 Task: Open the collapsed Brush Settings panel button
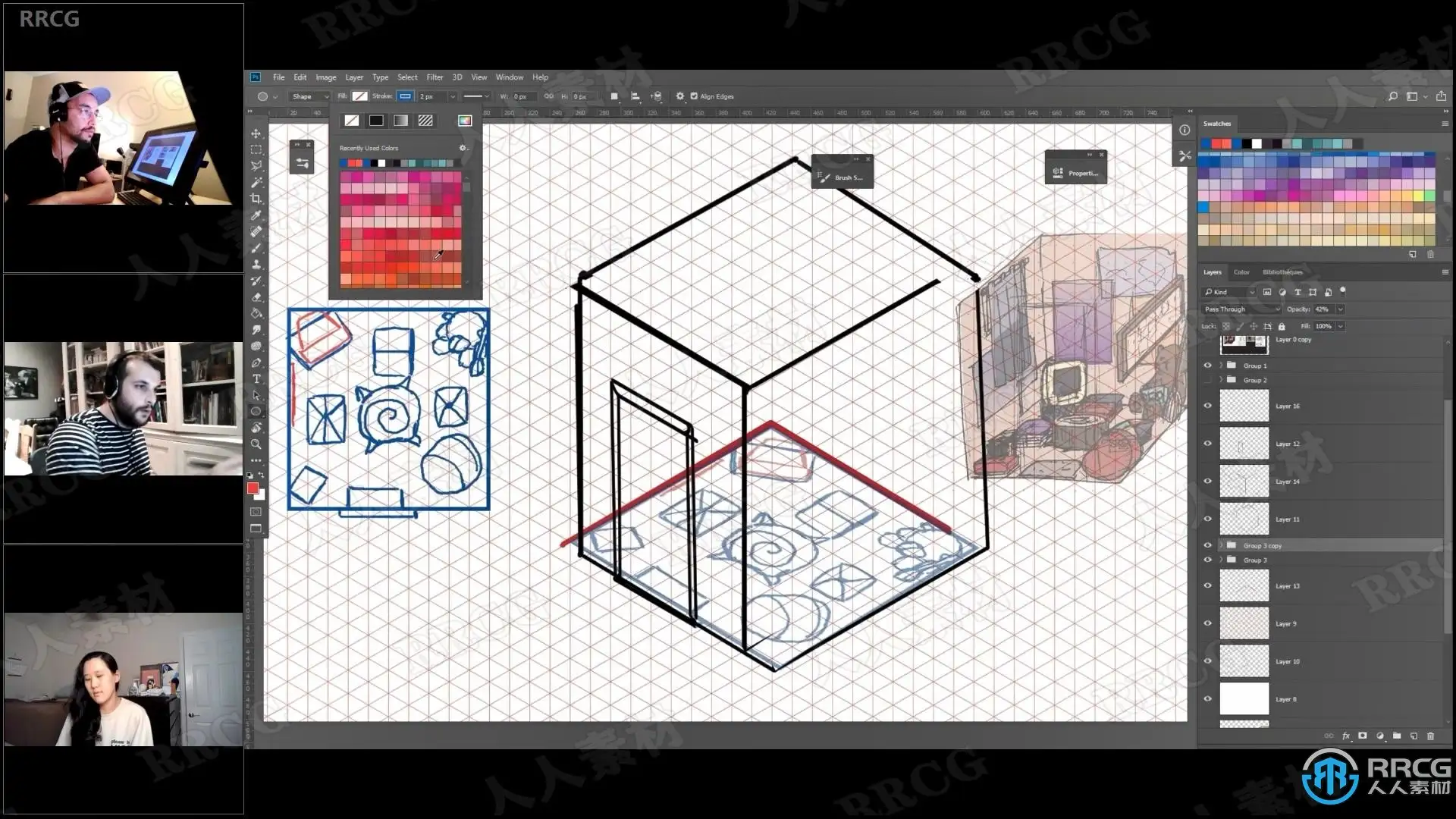(x=842, y=177)
